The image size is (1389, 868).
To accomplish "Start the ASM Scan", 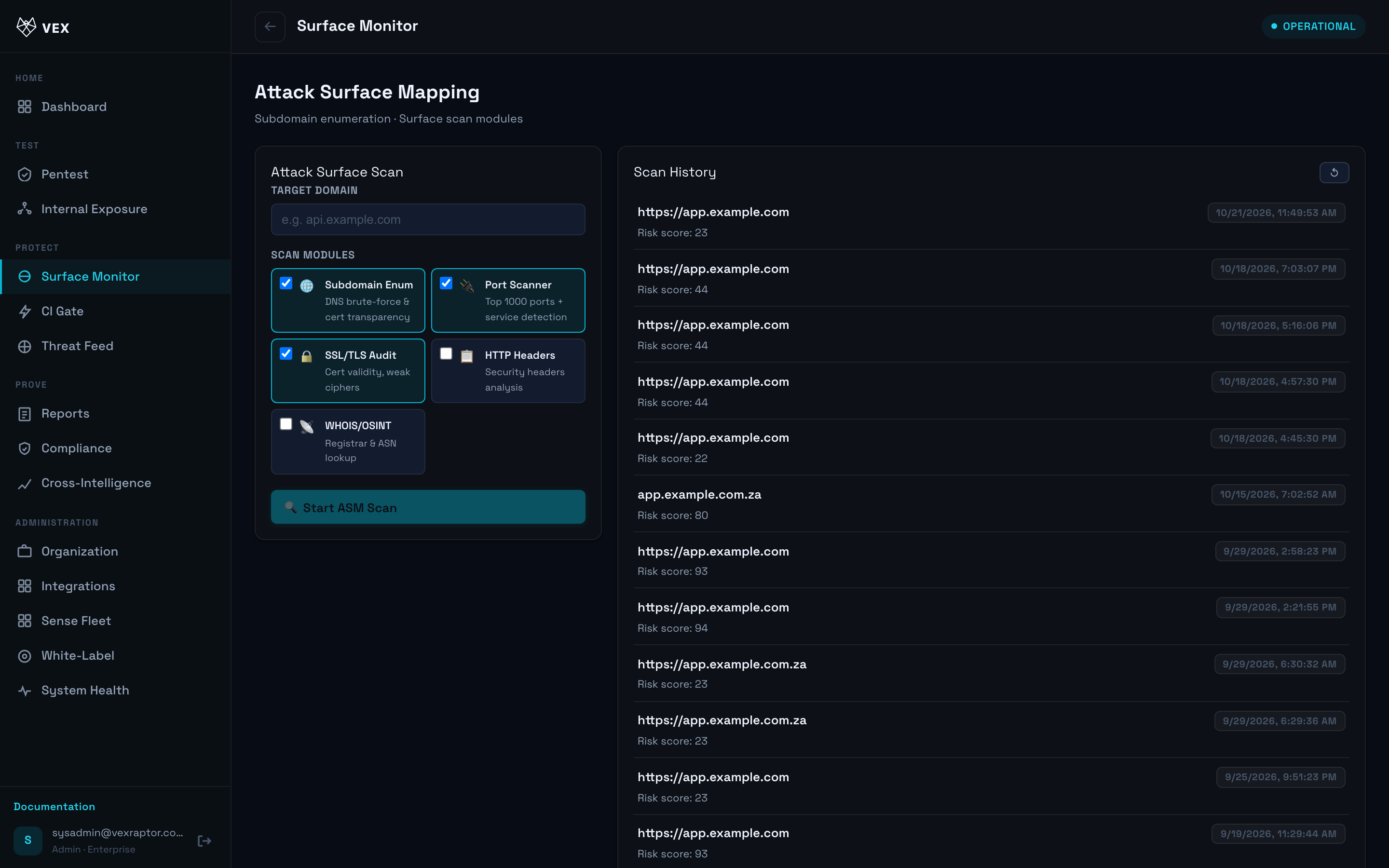I will click(428, 507).
